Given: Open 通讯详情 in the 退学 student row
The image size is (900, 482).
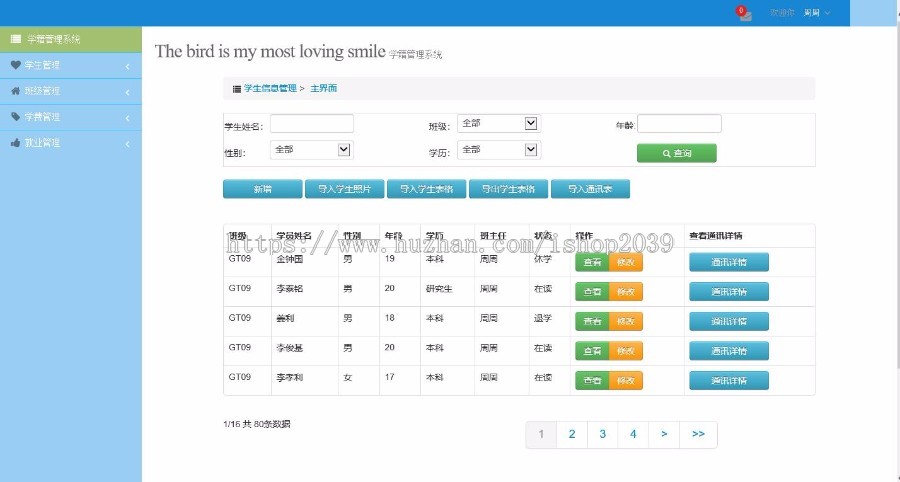Looking at the screenshot, I should [x=729, y=321].
